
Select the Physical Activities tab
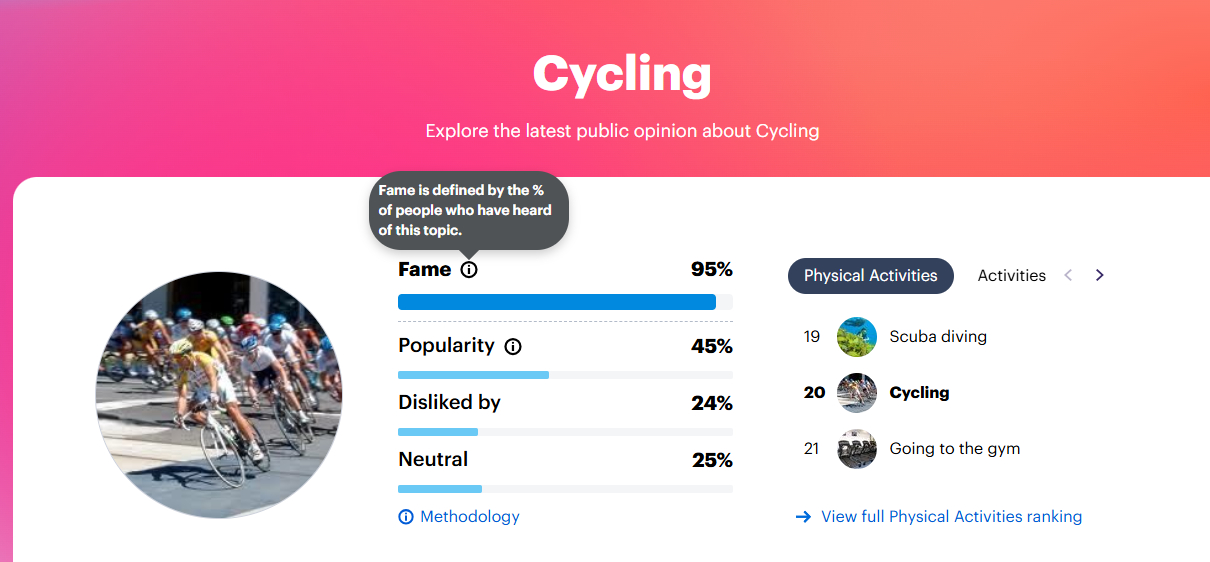pyautogui.click(x=870, y=276)
